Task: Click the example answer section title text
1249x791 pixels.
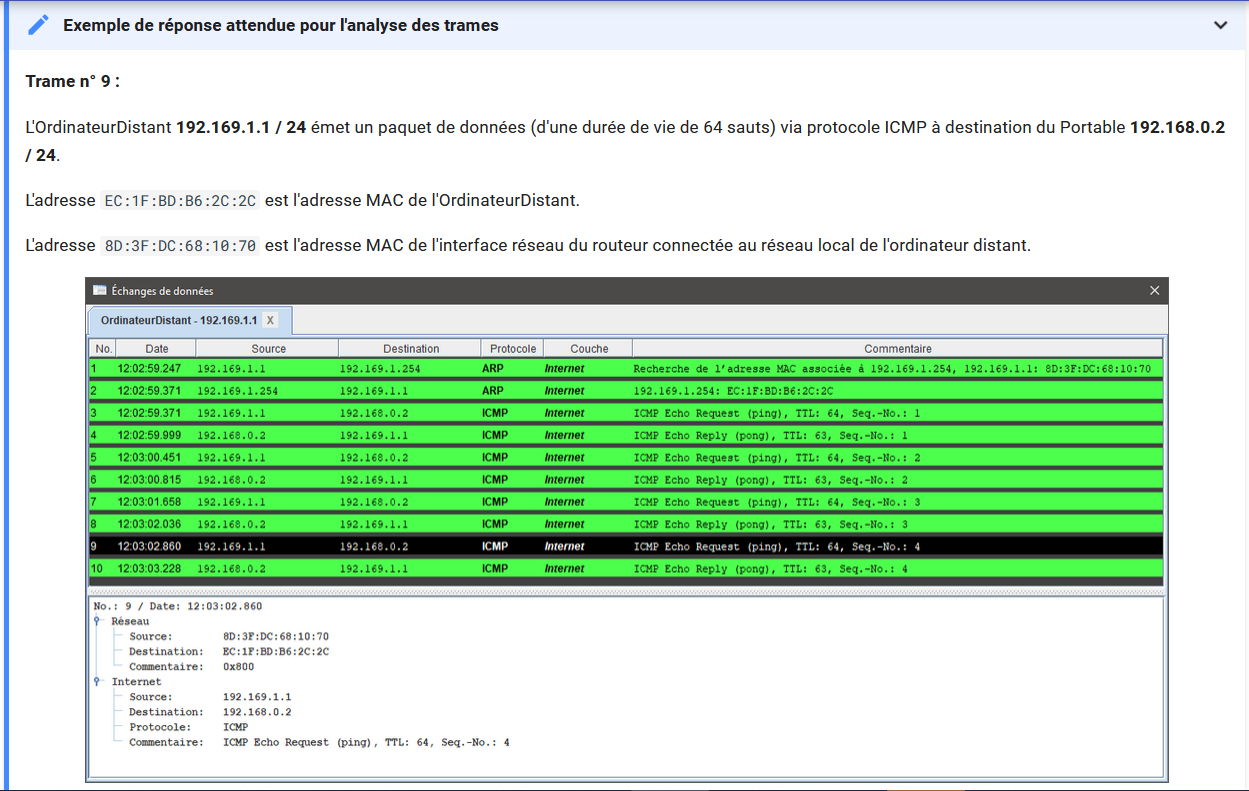Action: coord(281,25)
